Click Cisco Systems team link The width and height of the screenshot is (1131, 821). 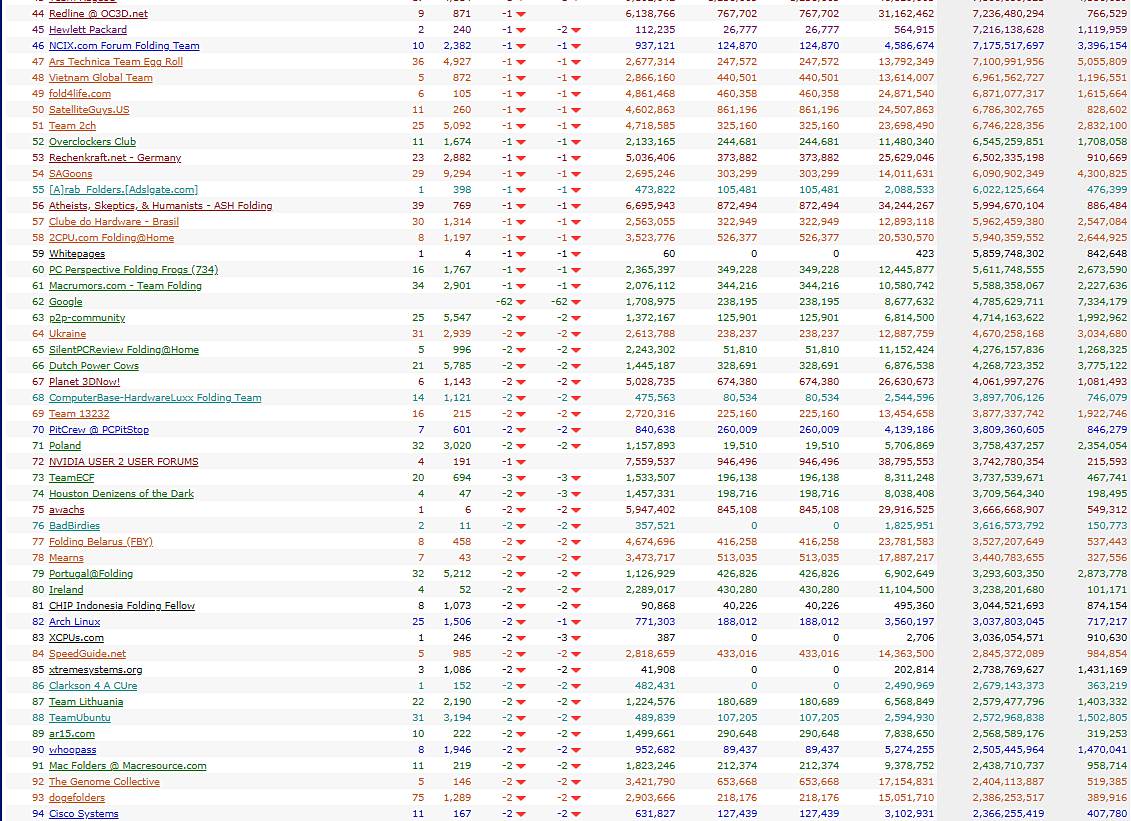click(84, 814)
